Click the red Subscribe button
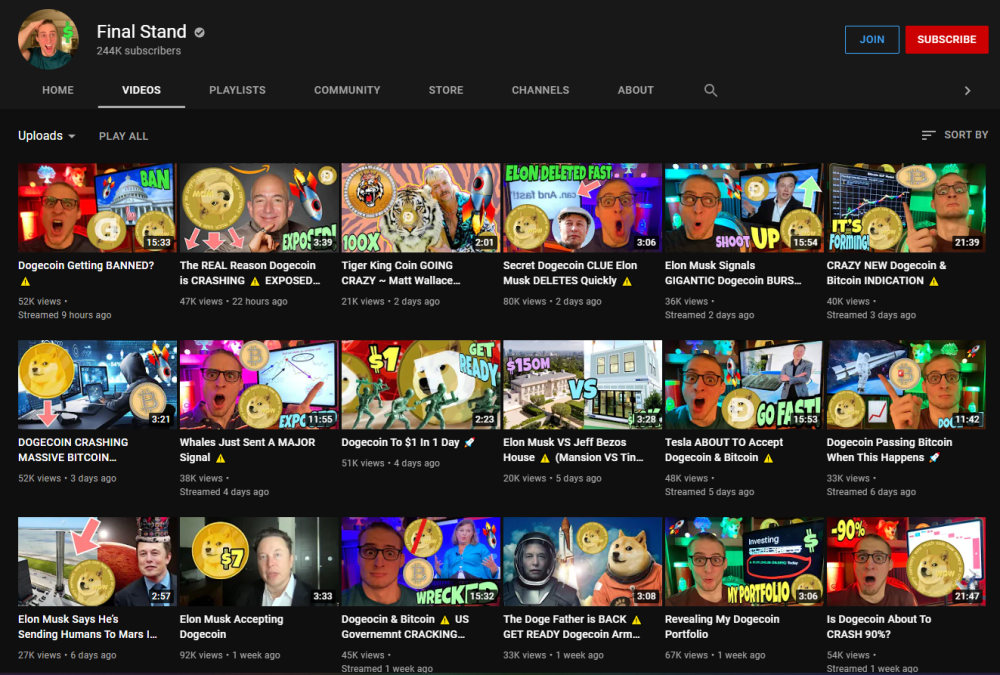 tap(946, 40)
